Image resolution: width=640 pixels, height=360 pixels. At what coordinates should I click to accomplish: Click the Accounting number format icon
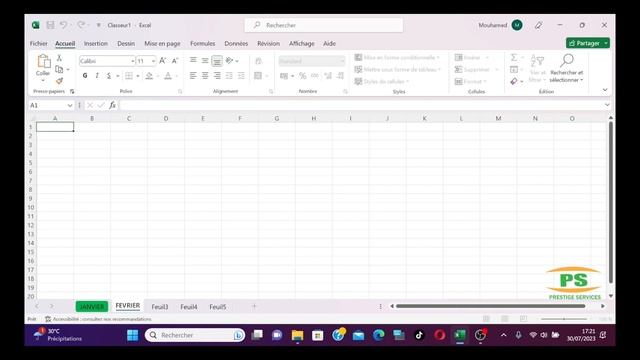tap(284, 76)
